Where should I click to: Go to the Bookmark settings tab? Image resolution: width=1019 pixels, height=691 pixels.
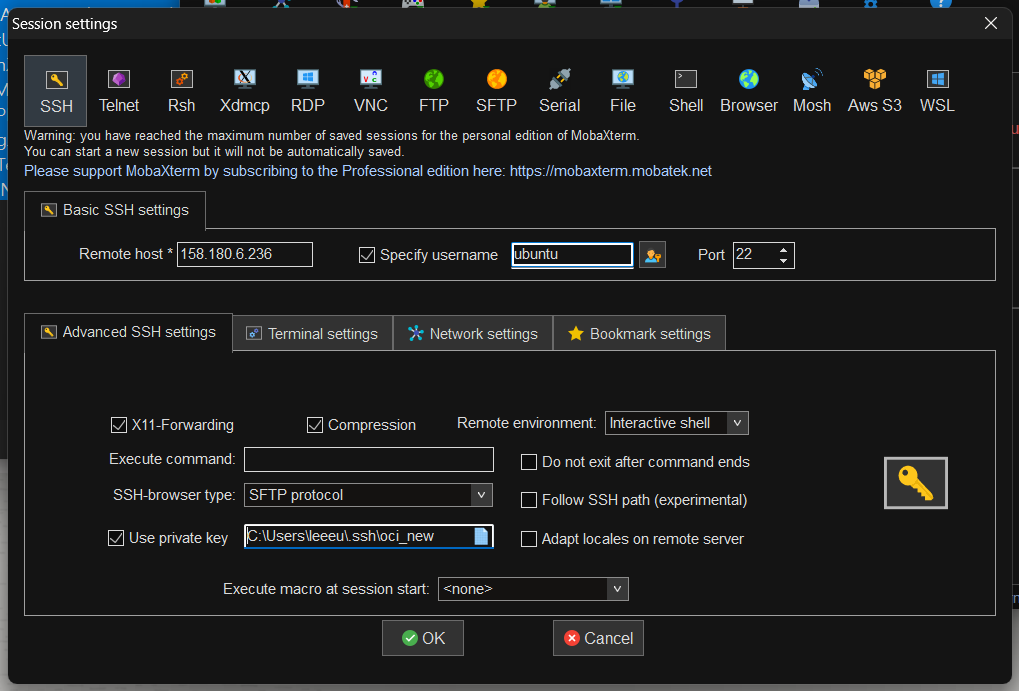[x=639, y=333]
